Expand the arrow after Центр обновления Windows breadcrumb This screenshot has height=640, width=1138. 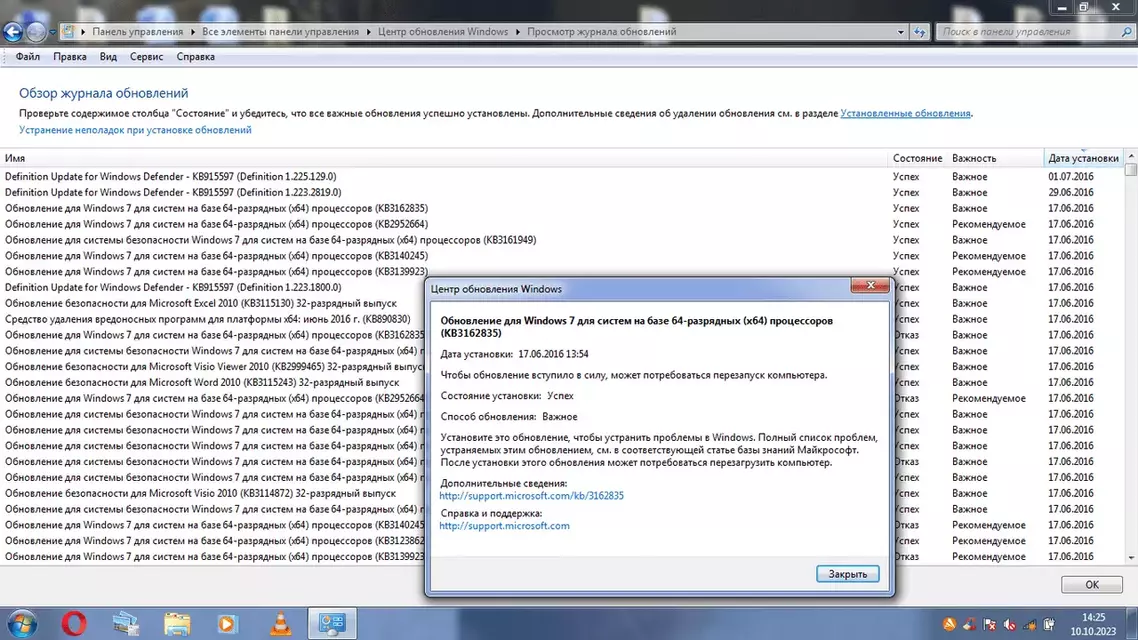tap(518, 32)
